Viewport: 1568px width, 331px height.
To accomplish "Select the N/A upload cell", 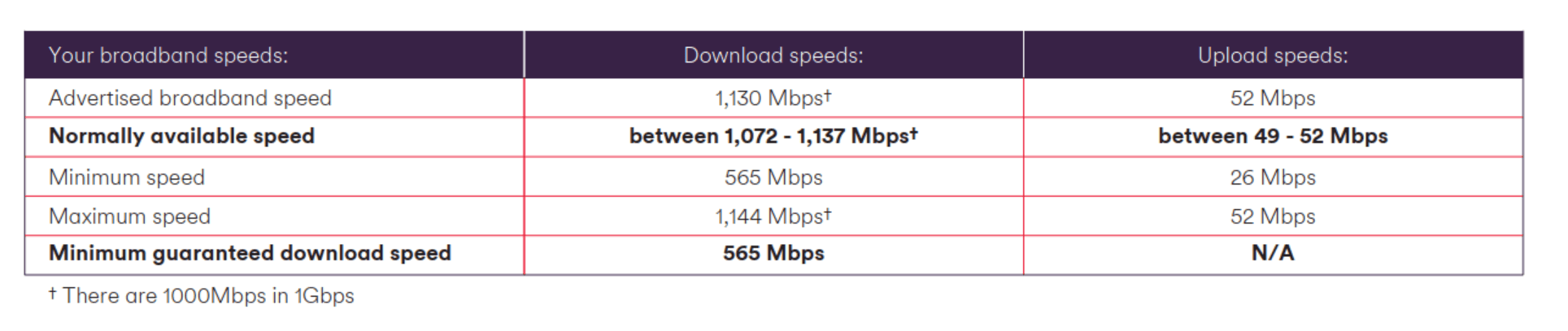I will (x=1272, y=253).
